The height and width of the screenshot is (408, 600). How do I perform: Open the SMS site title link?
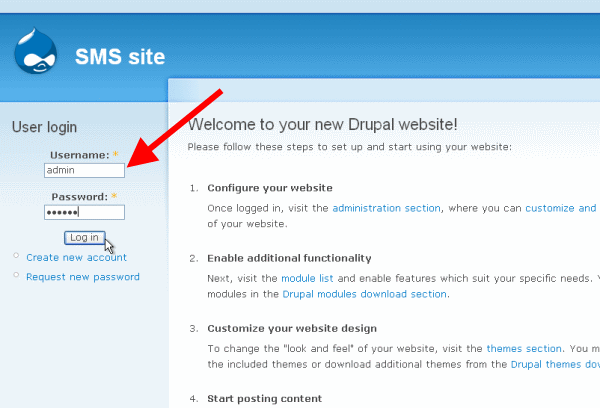click(120, 57)
